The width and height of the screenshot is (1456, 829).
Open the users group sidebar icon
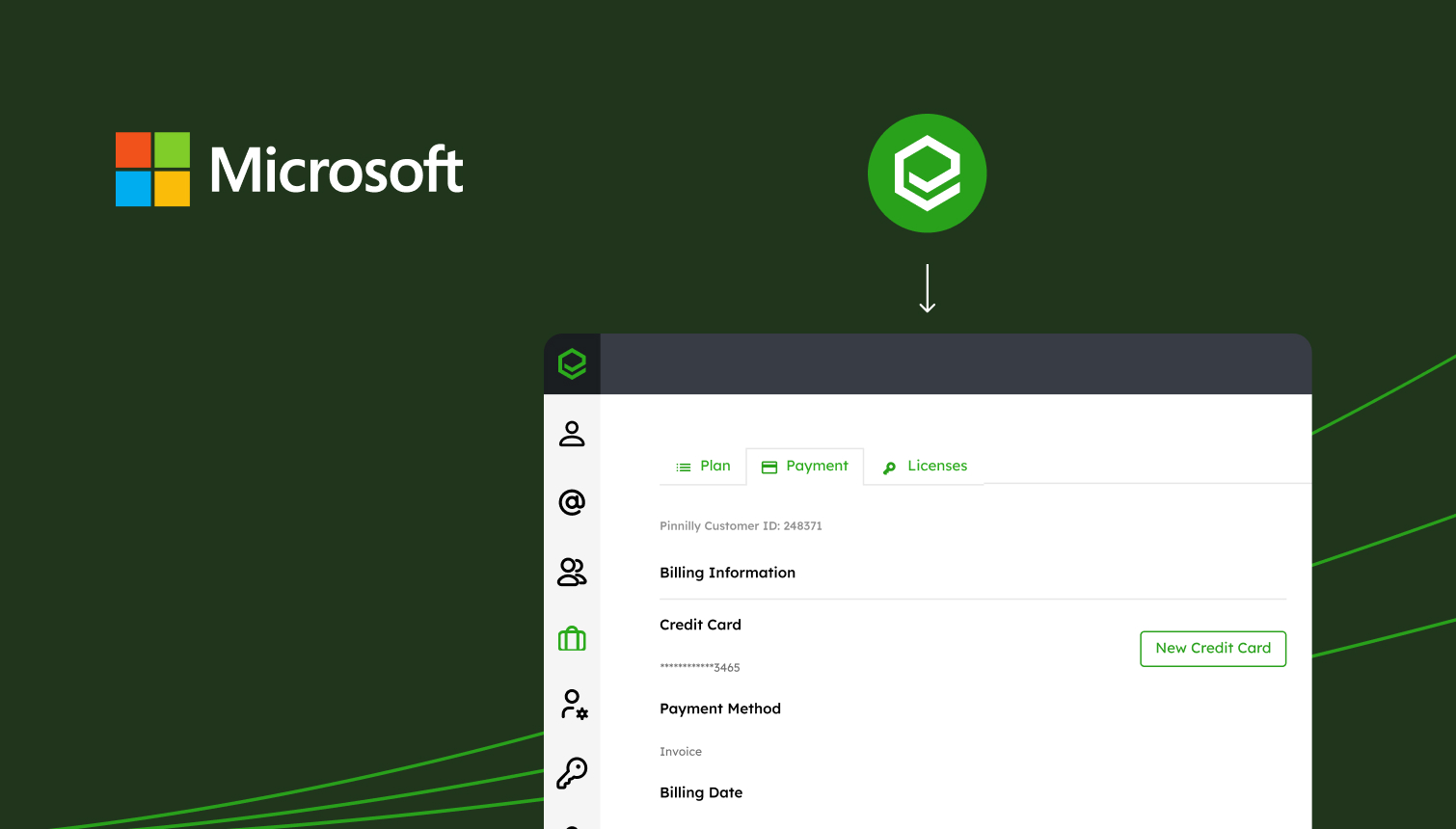[572, 572]
